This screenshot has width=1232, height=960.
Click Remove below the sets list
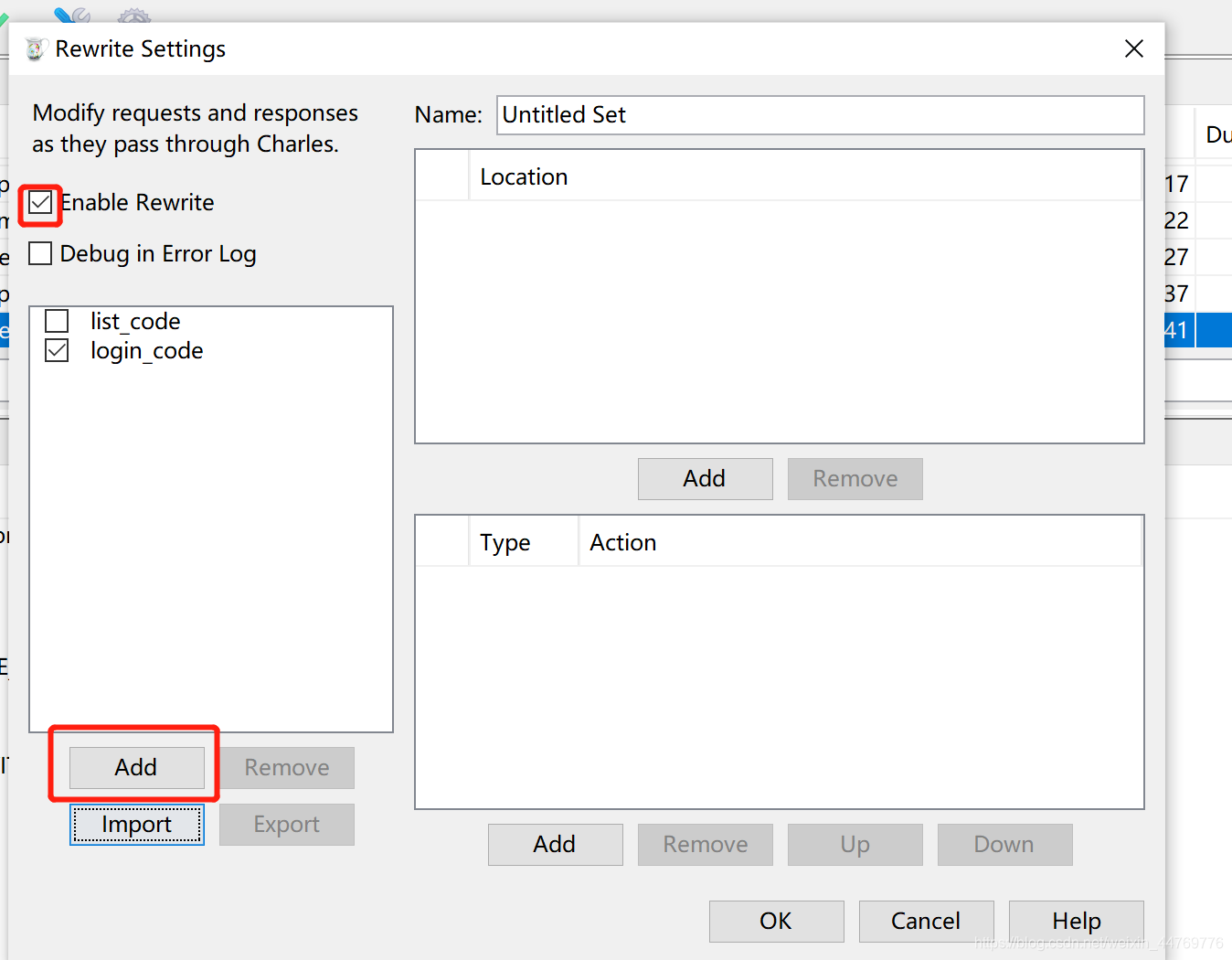point(287,767)
